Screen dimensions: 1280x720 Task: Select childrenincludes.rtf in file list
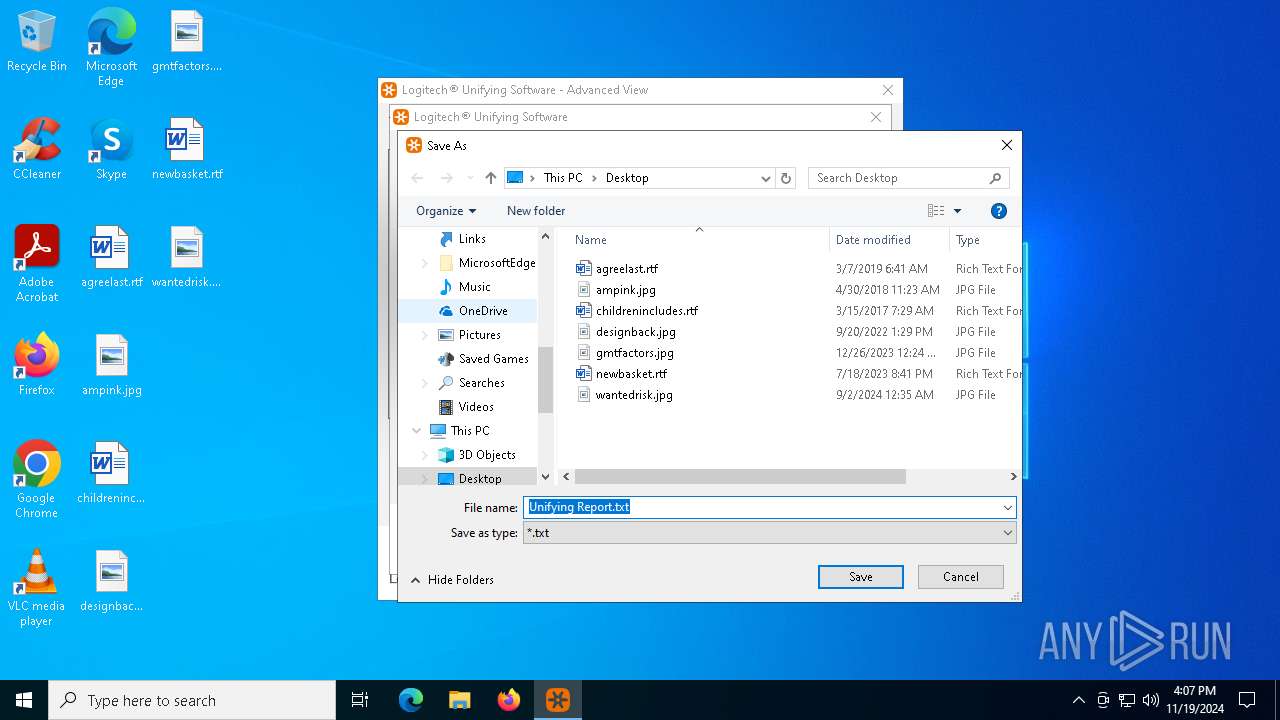pos(647,311)
